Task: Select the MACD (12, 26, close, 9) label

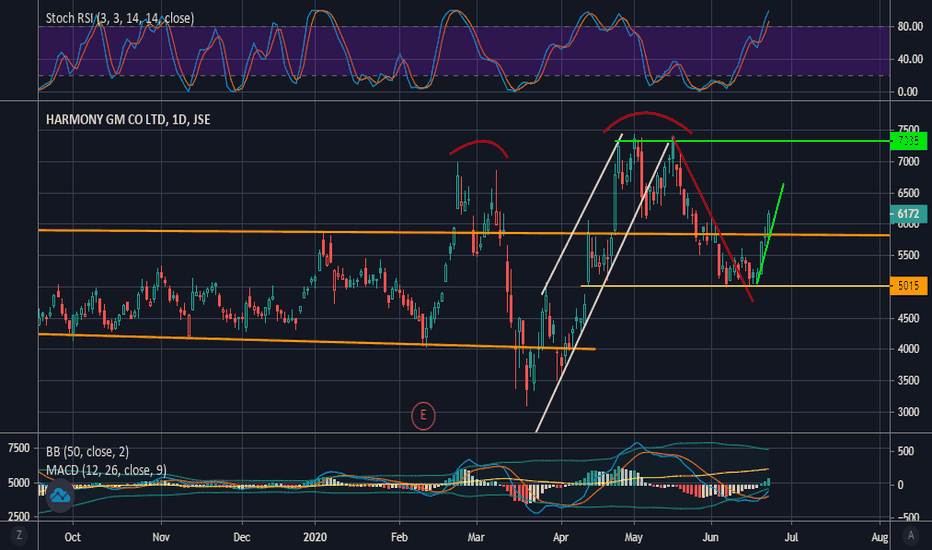Action: [106, 470]
